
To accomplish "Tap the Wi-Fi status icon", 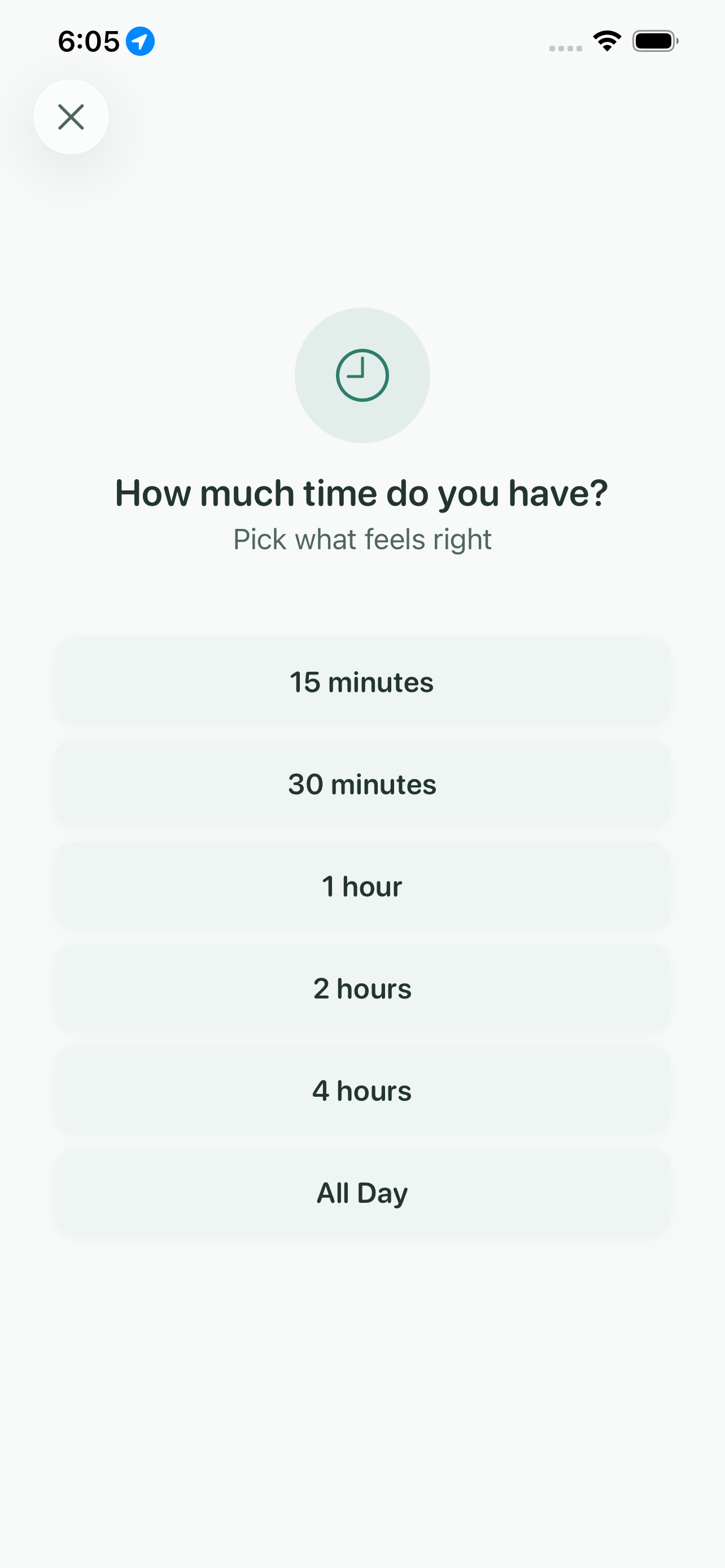I will coord(606,40).
